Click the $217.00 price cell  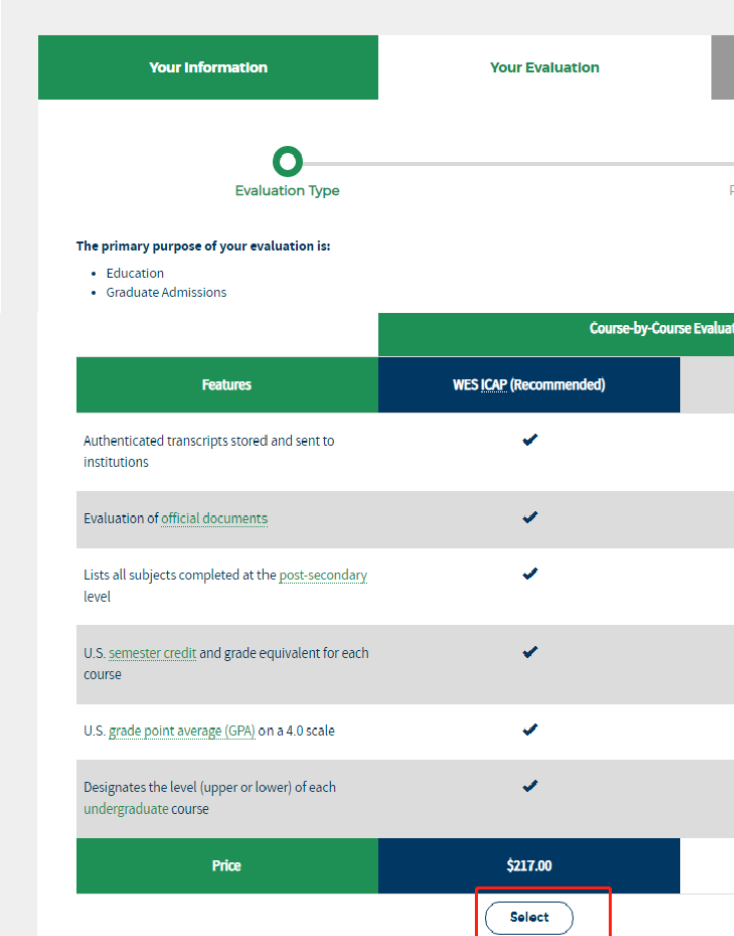tap(529, 866)
